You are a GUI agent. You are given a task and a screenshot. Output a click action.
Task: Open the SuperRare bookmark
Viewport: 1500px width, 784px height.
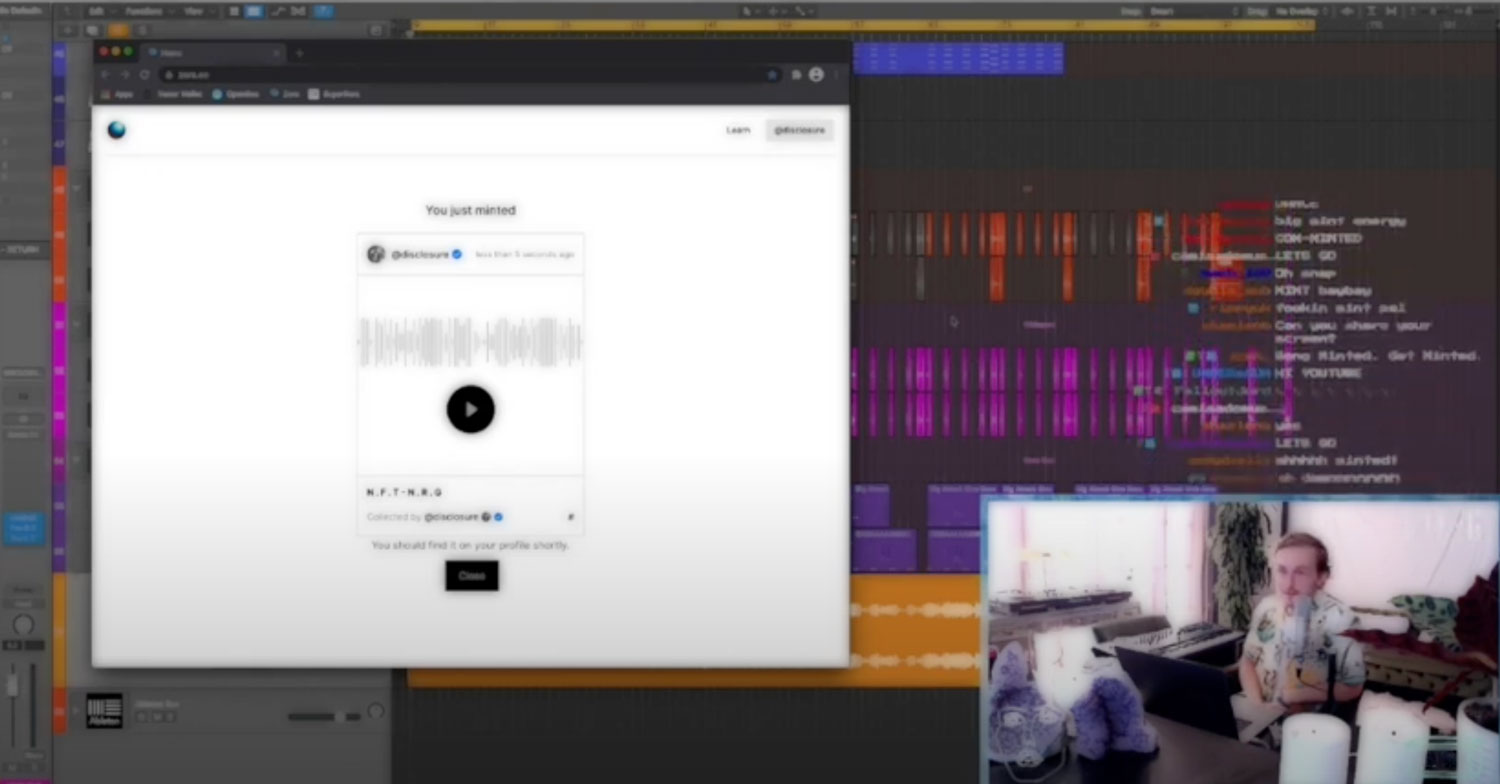(x=334, y=94)
